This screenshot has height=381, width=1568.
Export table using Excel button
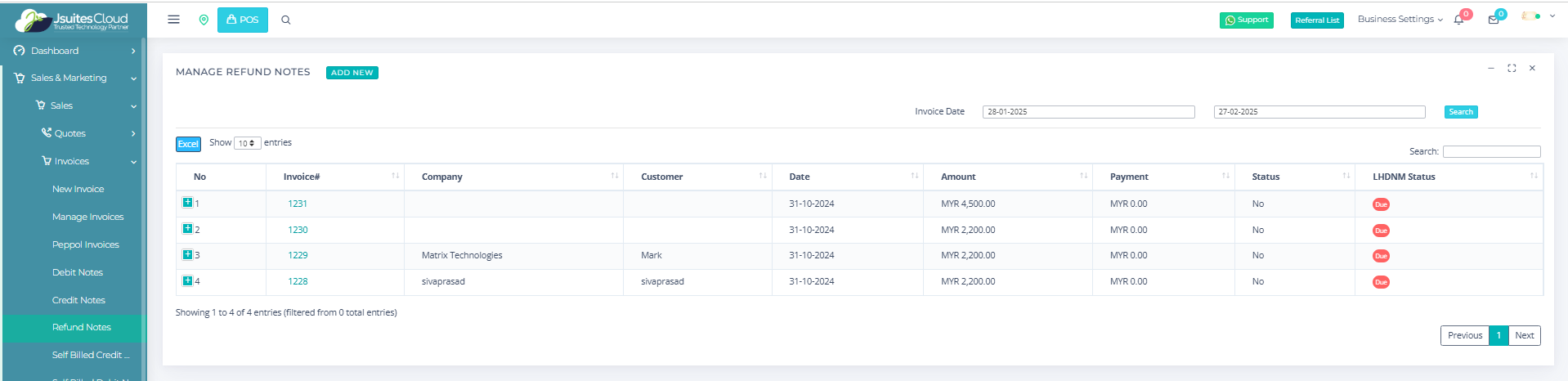point(188,144)
